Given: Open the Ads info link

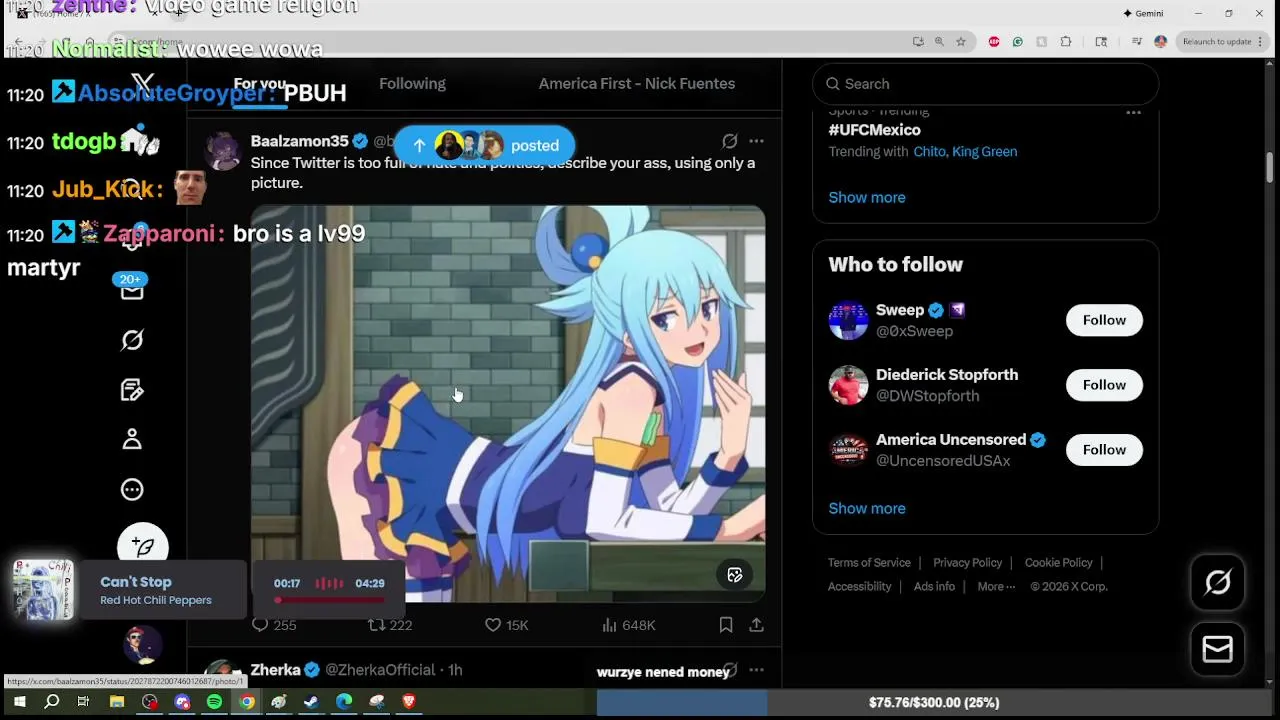Looking at the screenshot, I should (x=934, y=587).
